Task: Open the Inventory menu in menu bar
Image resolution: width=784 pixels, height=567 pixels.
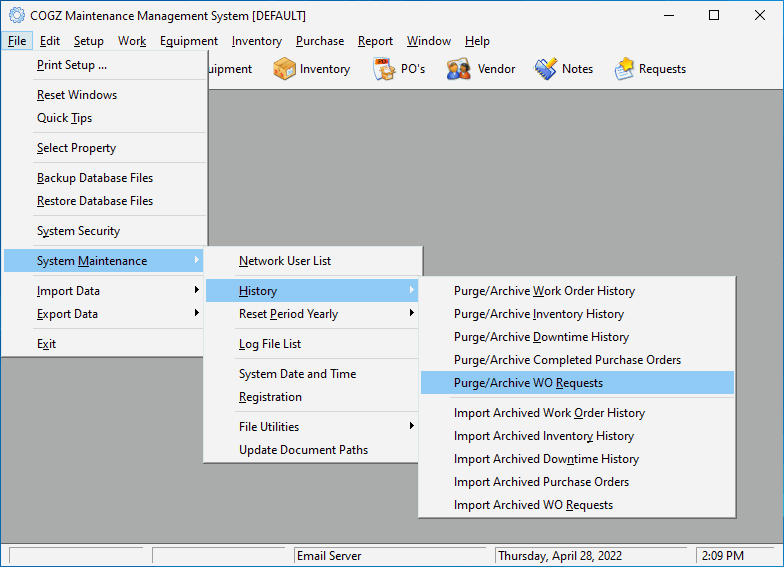Action: coord(256,41)
